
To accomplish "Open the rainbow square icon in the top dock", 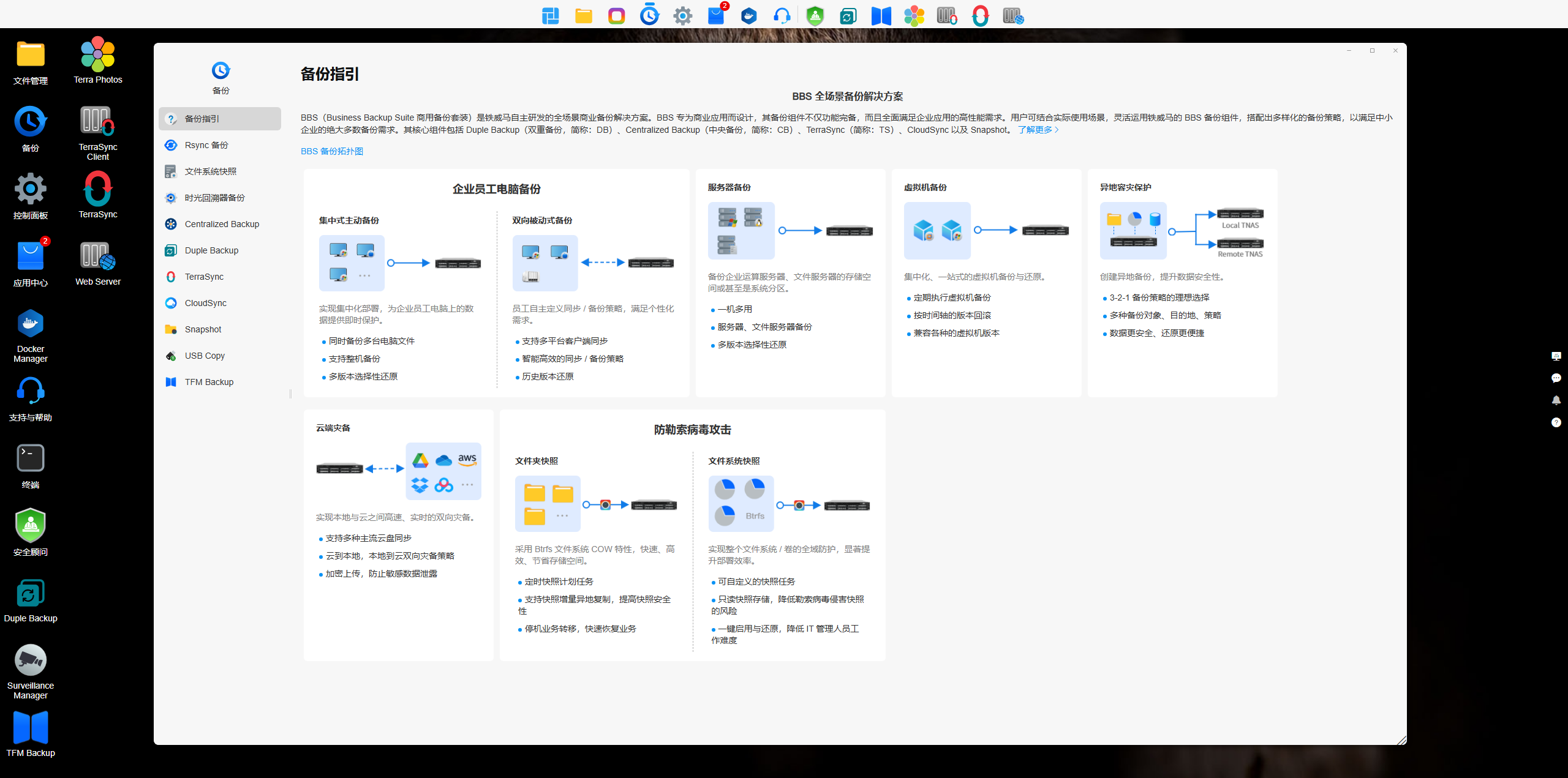I will point(616,15).
